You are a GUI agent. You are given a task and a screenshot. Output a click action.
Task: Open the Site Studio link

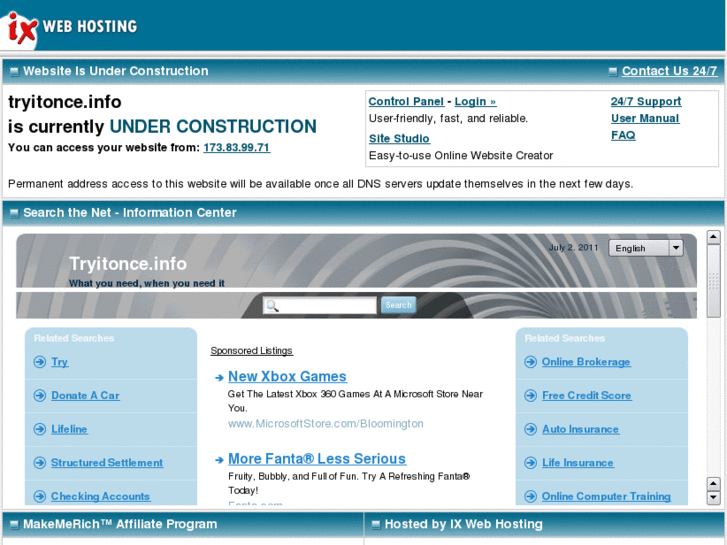[x=399, y=139]
